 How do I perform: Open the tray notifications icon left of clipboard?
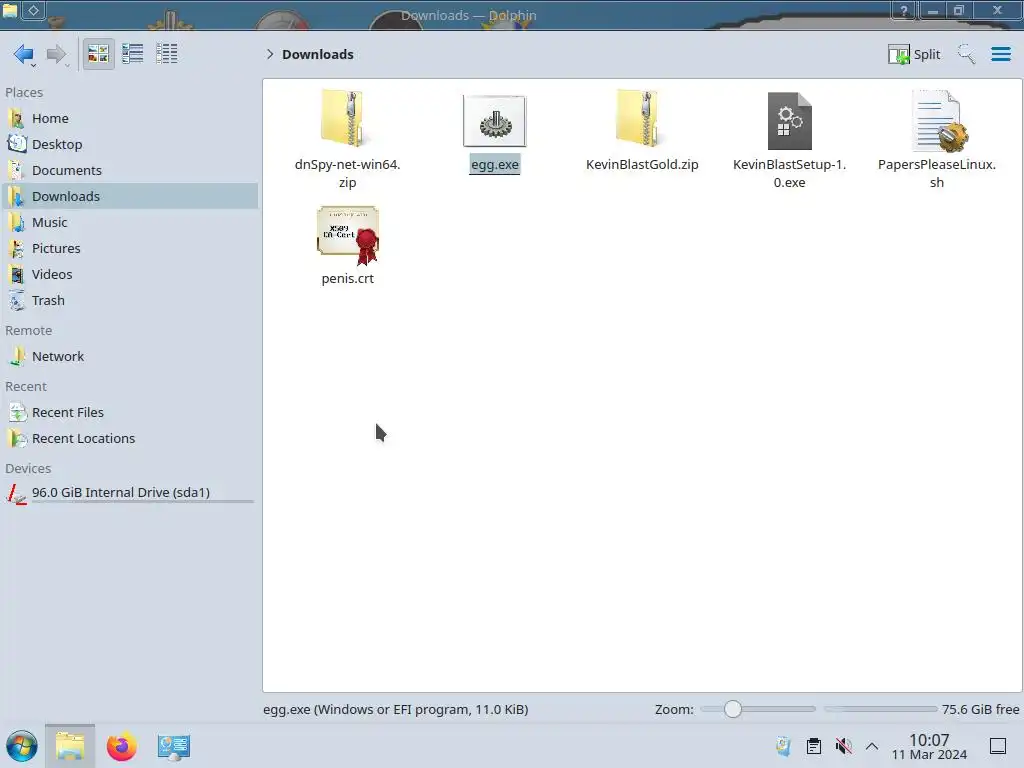coord(784,746)
